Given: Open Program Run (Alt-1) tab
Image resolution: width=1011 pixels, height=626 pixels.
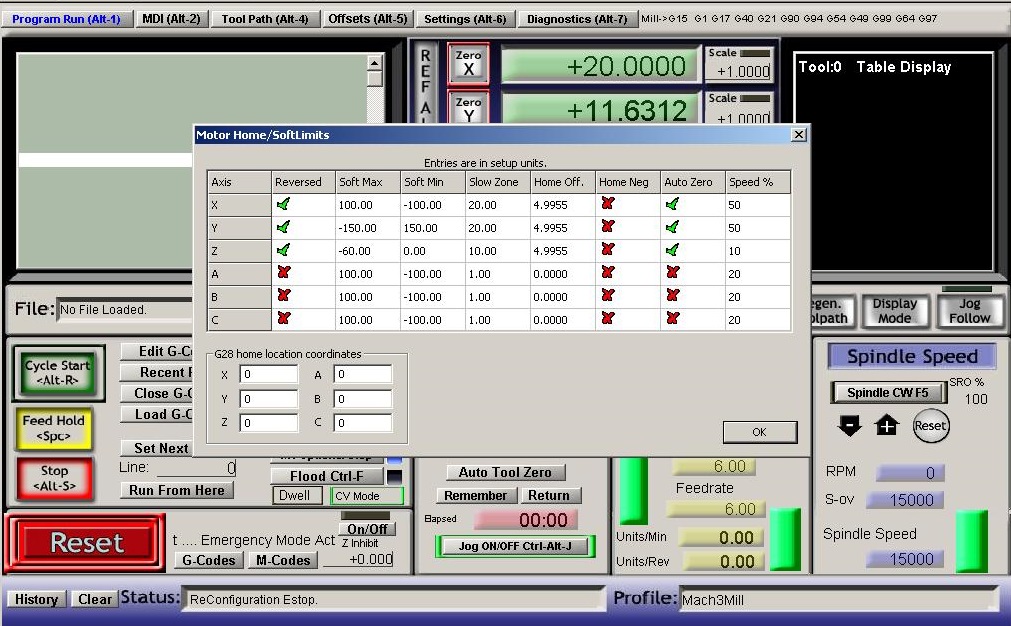Looking at the screenshot, I should click(x=66, y=19).
